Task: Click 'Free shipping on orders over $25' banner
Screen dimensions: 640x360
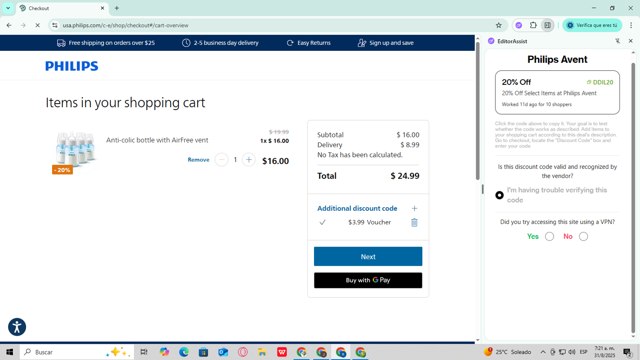Action: coord(106,43)
